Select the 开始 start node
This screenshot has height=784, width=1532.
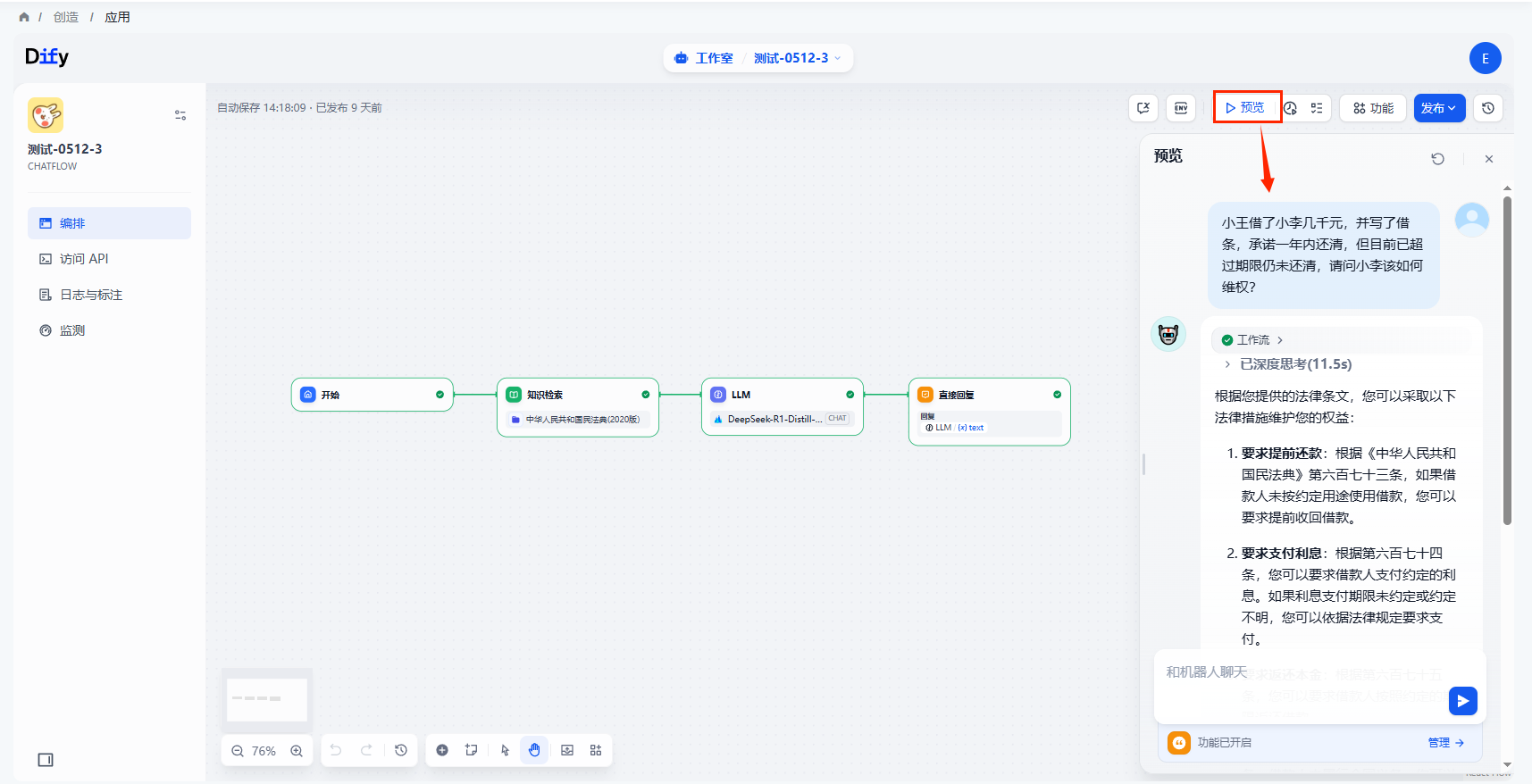372,395
